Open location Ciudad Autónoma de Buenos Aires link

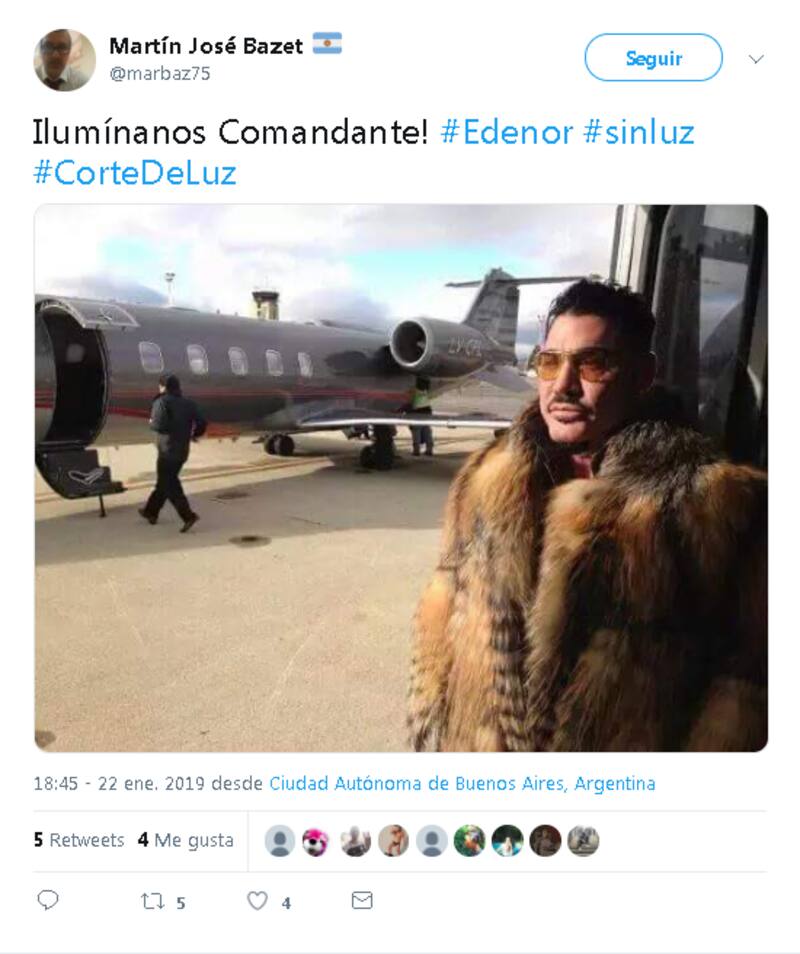pos(462,784)
